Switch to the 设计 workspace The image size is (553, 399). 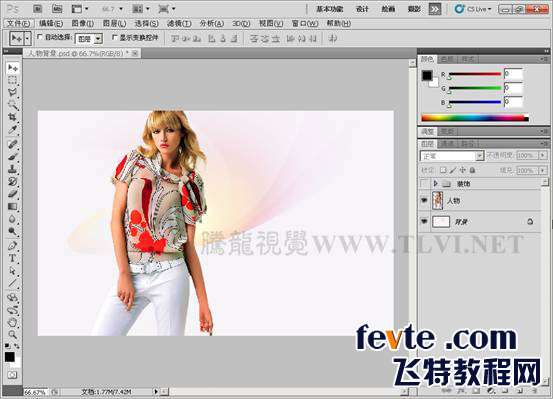tap(362, 9)
